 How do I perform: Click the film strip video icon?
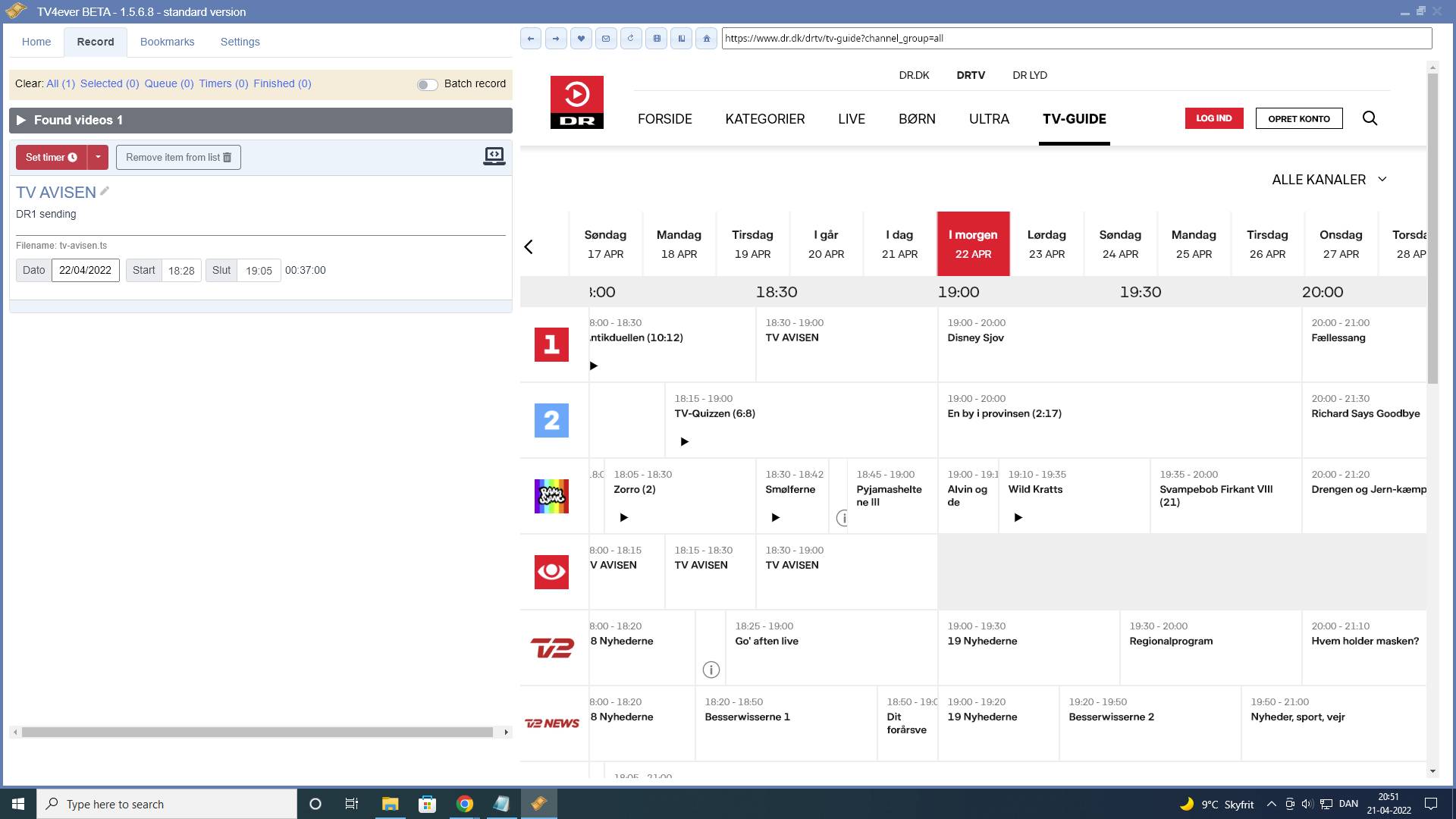pos(656,38)
